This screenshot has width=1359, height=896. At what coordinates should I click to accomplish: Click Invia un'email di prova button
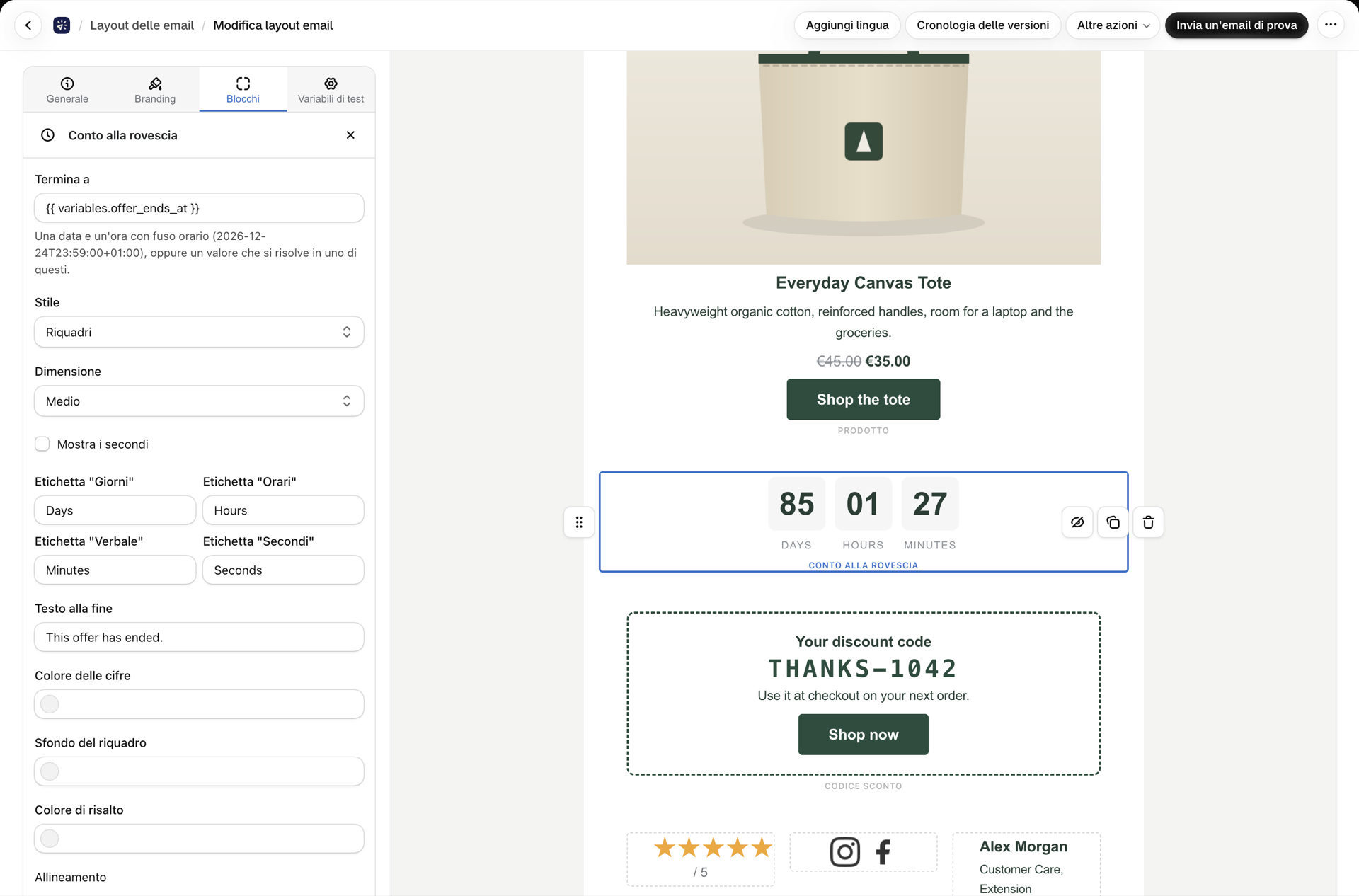point(1237,25)
